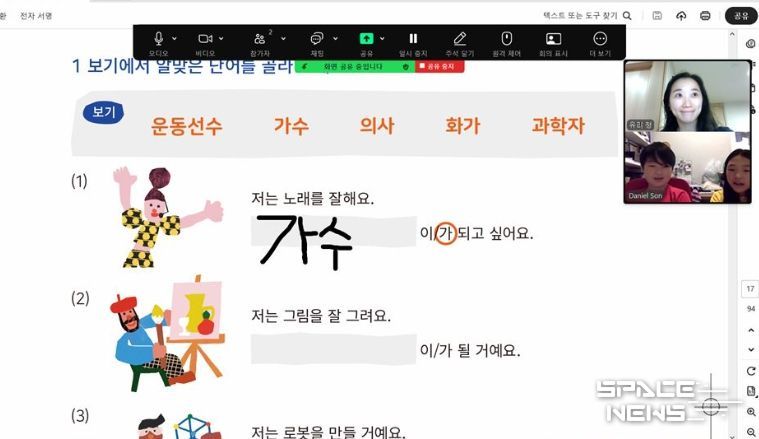The width and height of the screenshot is (759, 439).
Task: Open the participants panel icon
Action: [x=259, y=38]
